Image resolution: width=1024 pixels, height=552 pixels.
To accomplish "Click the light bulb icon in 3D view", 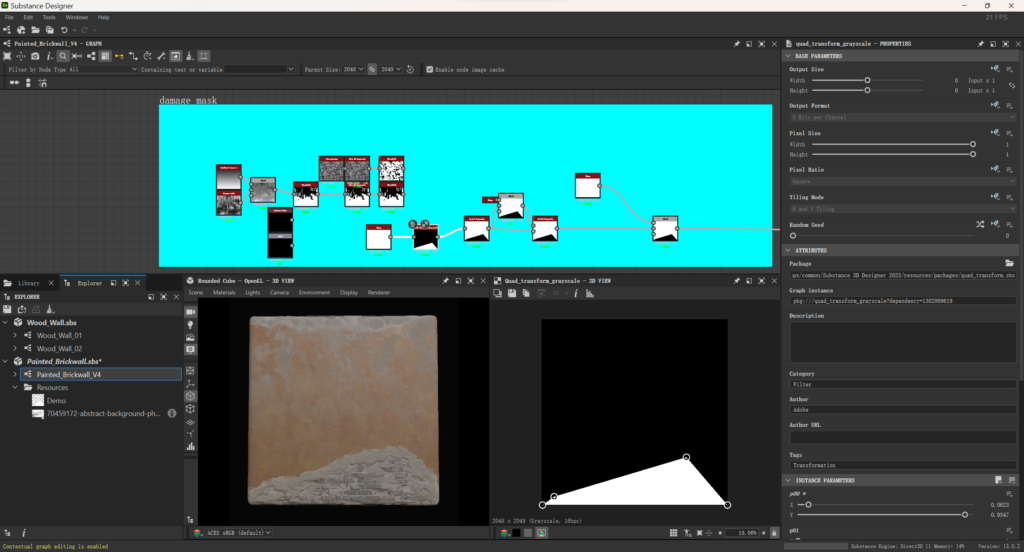I will [190, 325].
